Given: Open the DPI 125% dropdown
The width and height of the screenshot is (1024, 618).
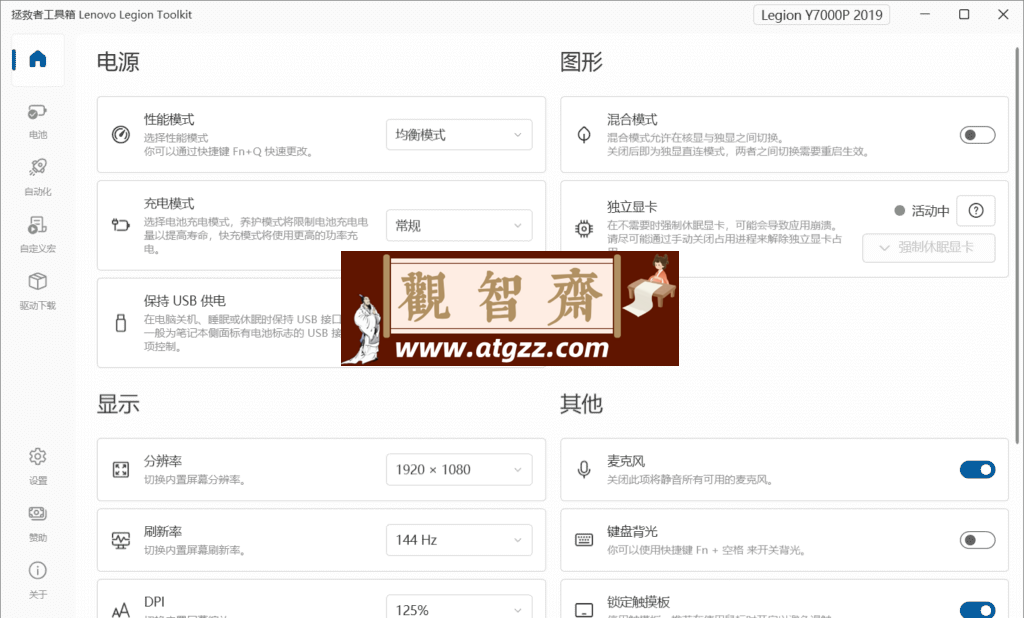Looking at the screenshot, I should click(459, 608).
